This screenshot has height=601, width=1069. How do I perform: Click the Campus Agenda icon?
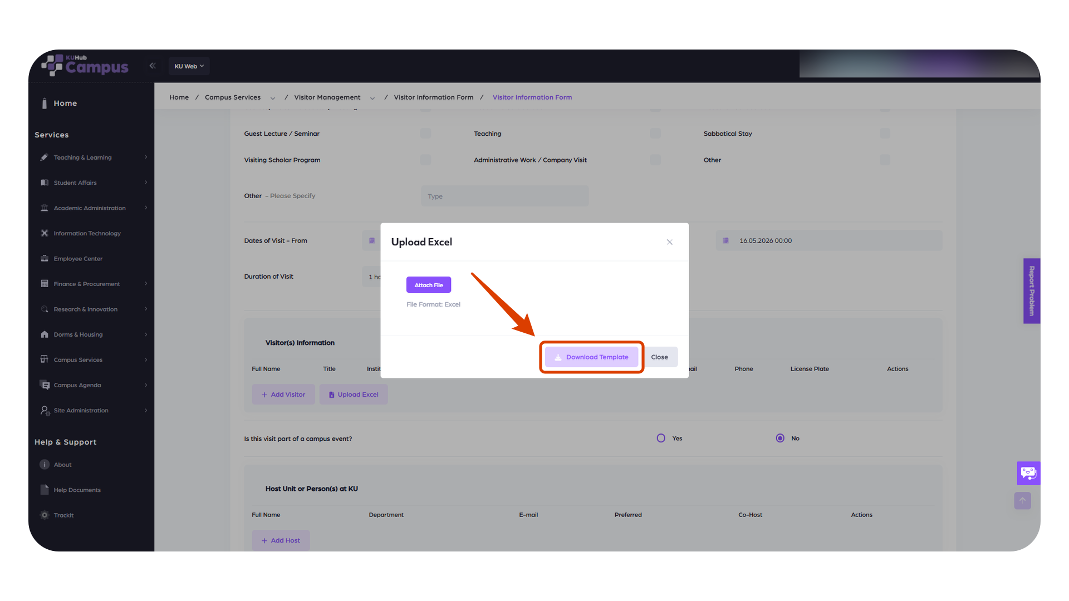(x=44, y=385)
